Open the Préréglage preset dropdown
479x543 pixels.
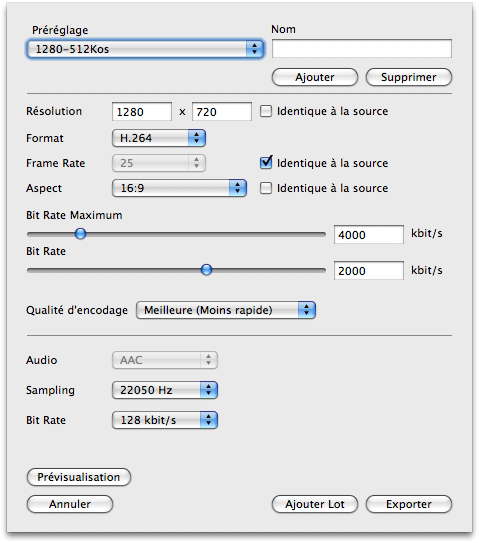click(x=145, y=49)
